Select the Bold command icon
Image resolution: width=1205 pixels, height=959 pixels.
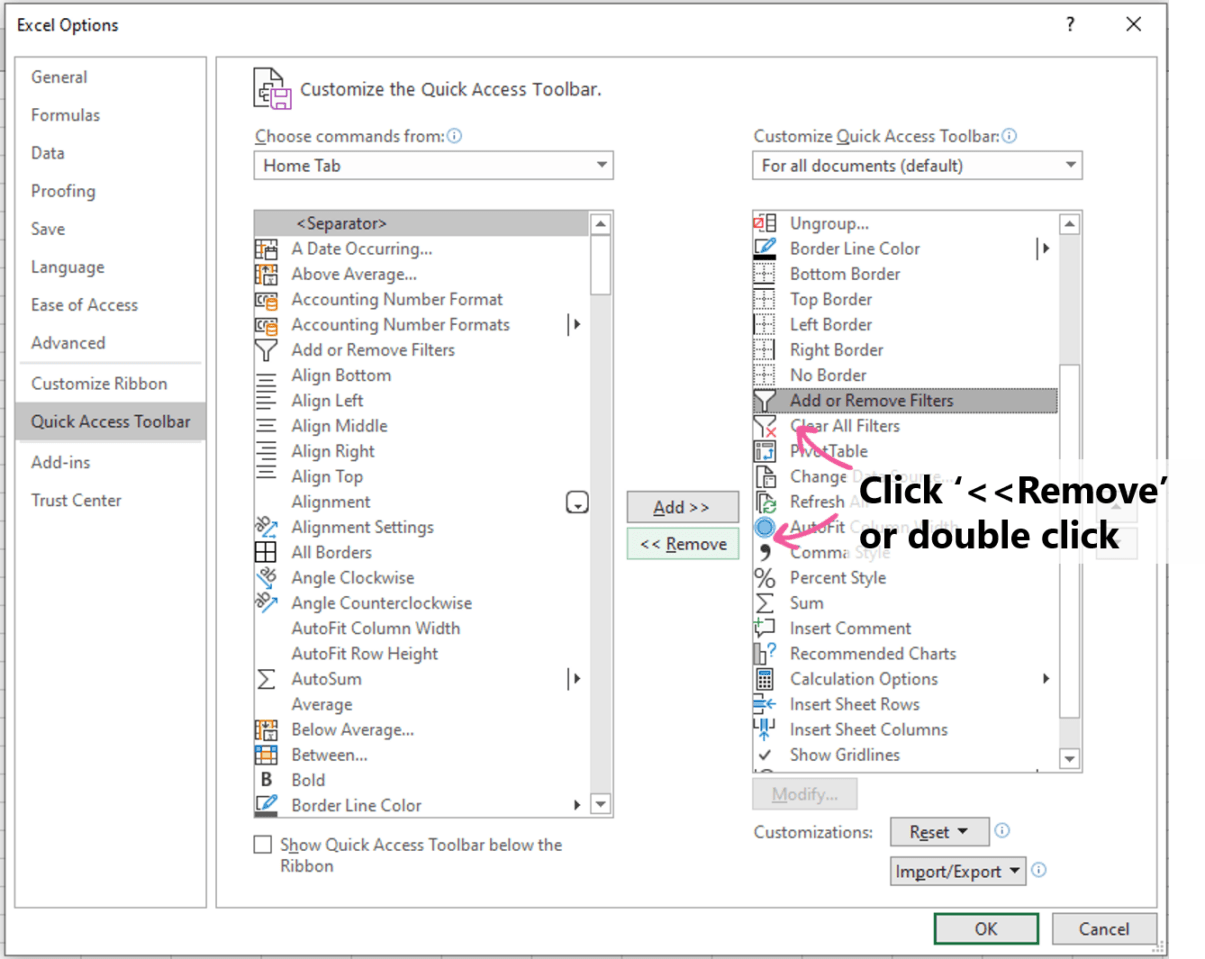point(265,779)
